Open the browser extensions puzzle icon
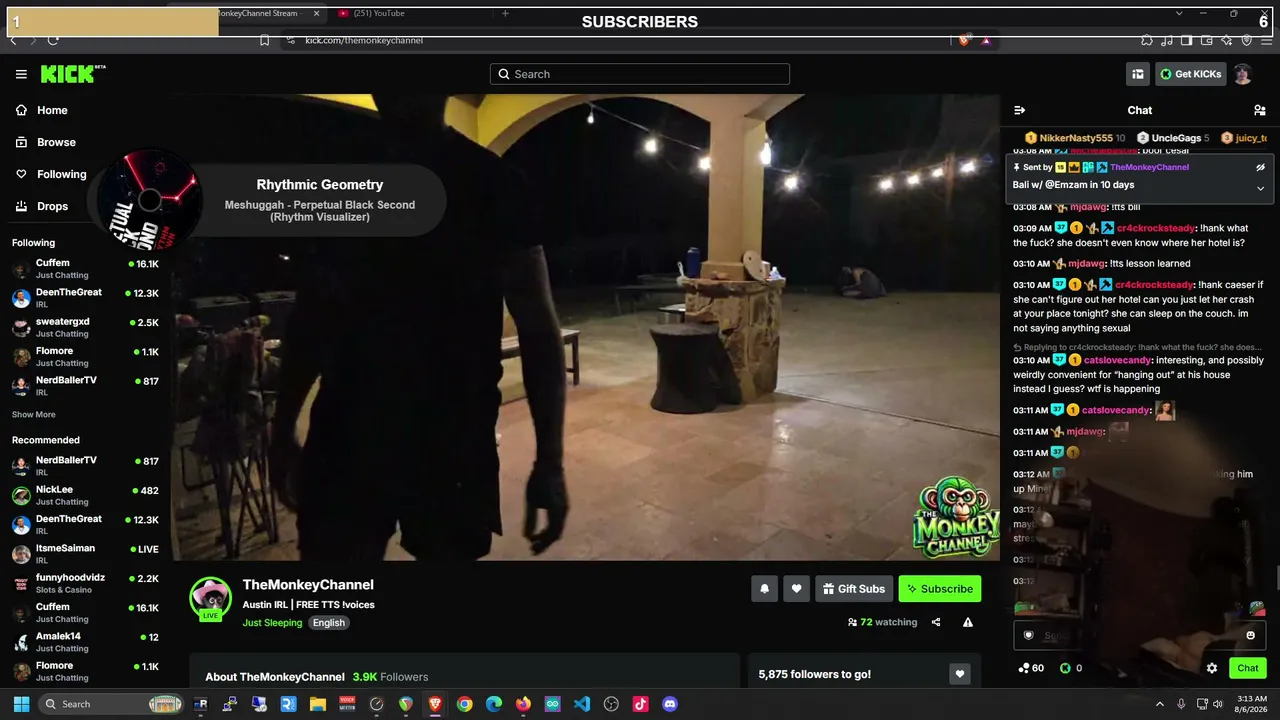This screenshot has width=1280, height=720. (x=1146, y=40)
